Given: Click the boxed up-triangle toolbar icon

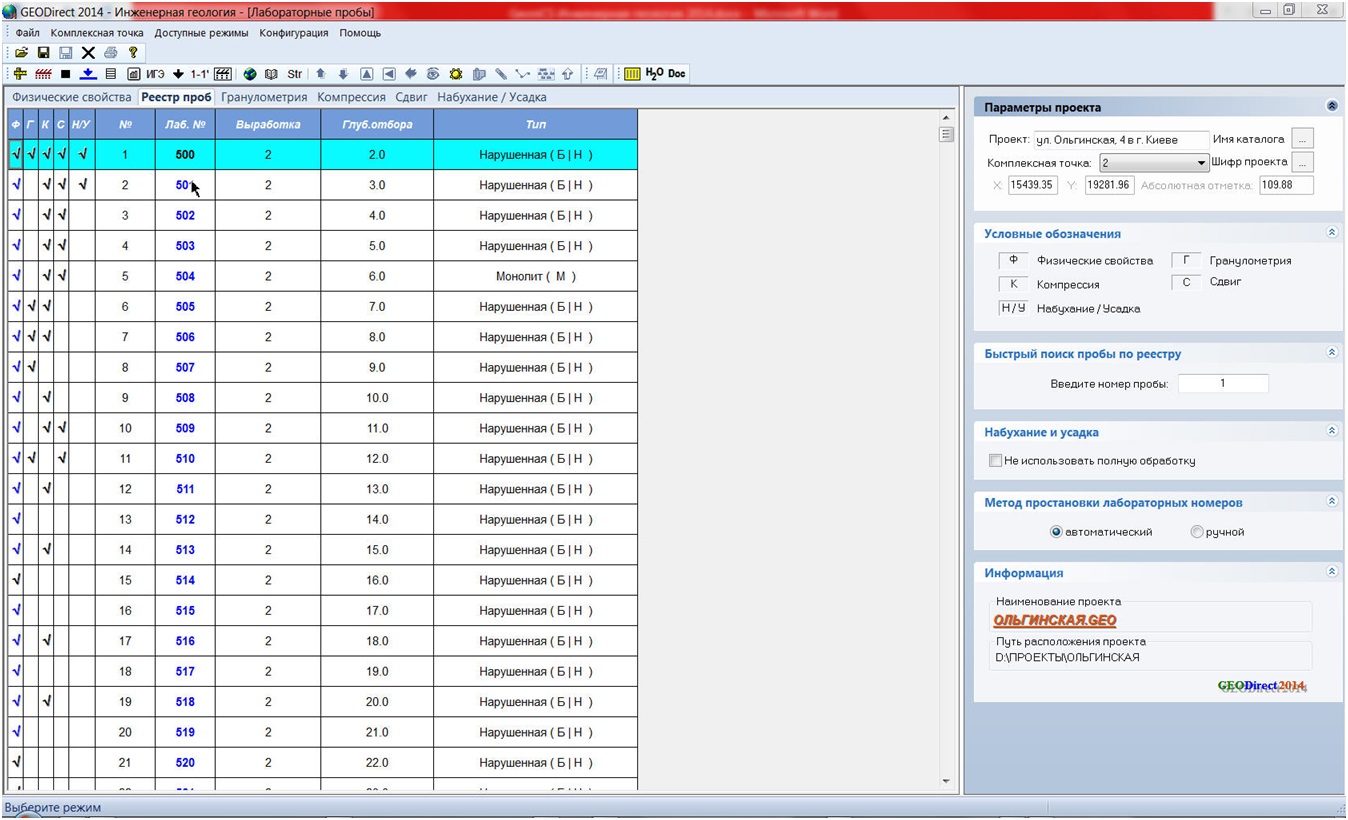Looking at the screenshot, I should click(x=367, y=74).
